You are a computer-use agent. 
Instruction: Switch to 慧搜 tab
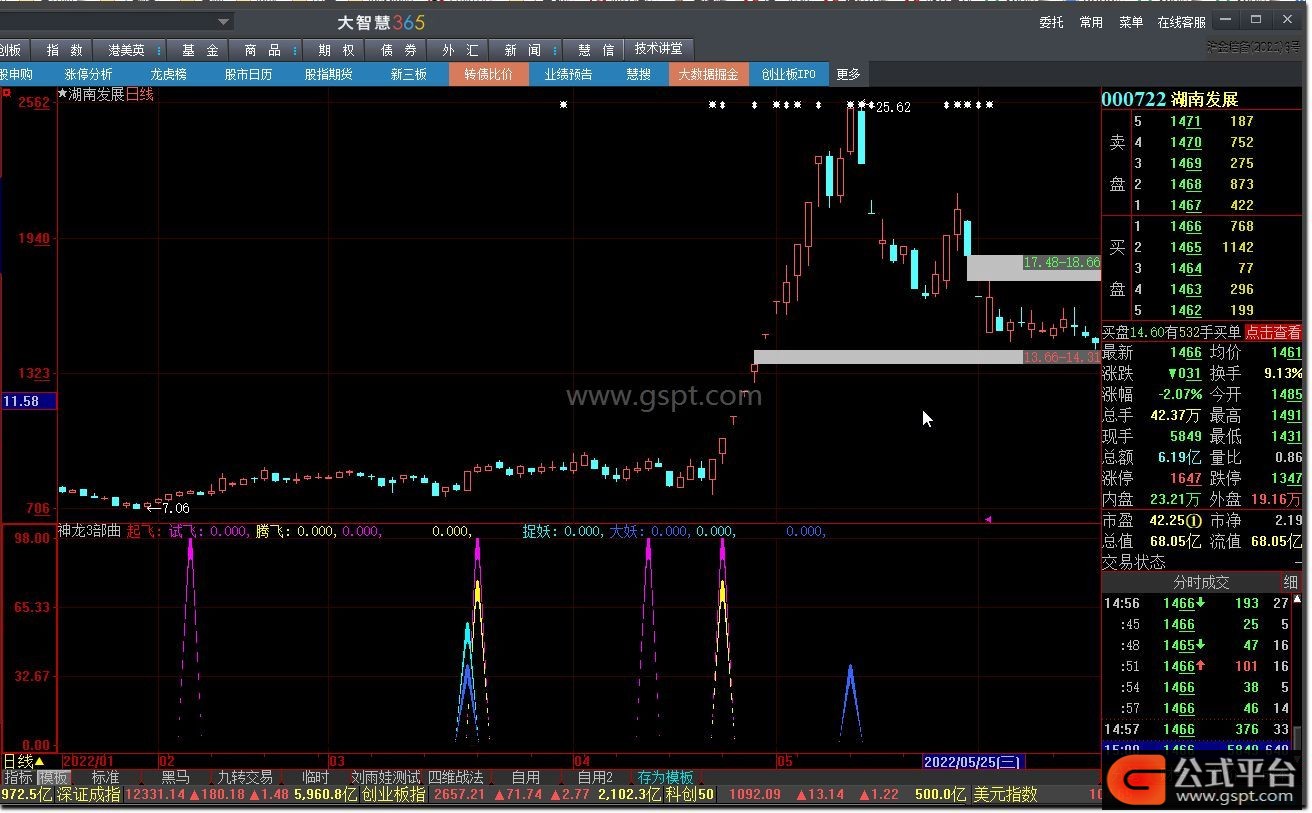tap(638, 74)
